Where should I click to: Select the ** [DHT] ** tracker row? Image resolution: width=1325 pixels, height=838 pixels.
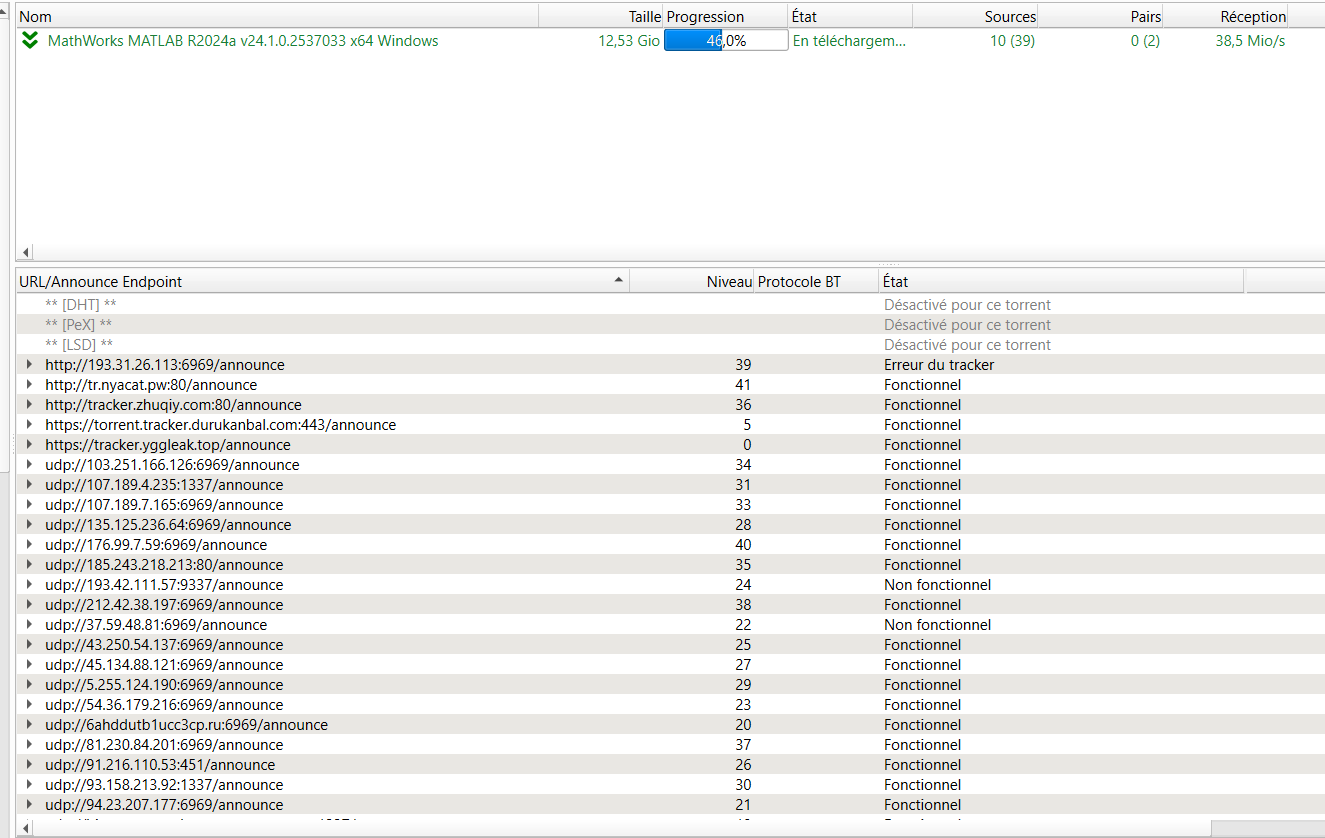81,305
